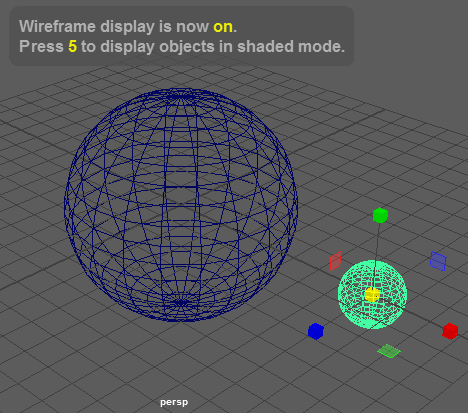Click the top pole of the large sphere
This screenshot has width=468, height=413.
click(181, 97)
